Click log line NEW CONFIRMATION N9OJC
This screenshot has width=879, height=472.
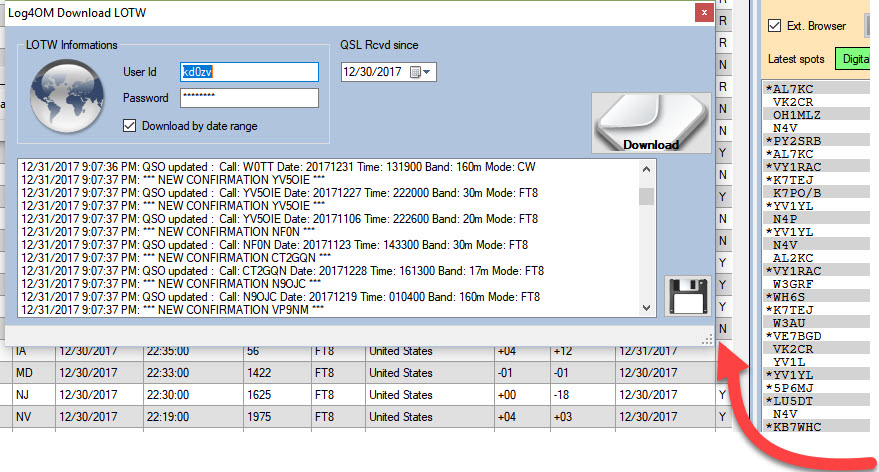(171, 284)
